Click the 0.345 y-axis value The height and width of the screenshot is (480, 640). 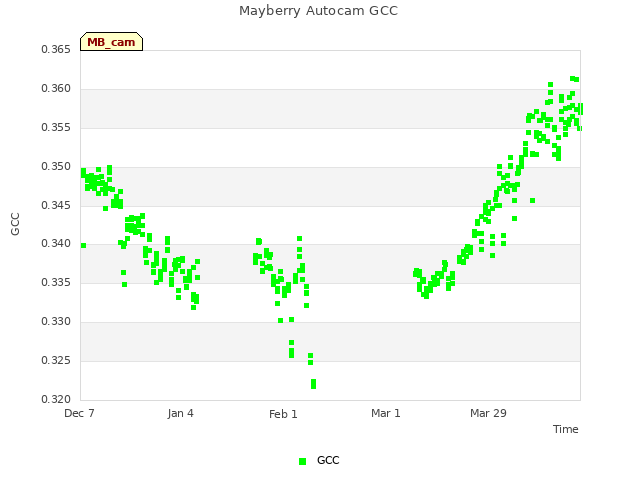[x=56, y=205]
